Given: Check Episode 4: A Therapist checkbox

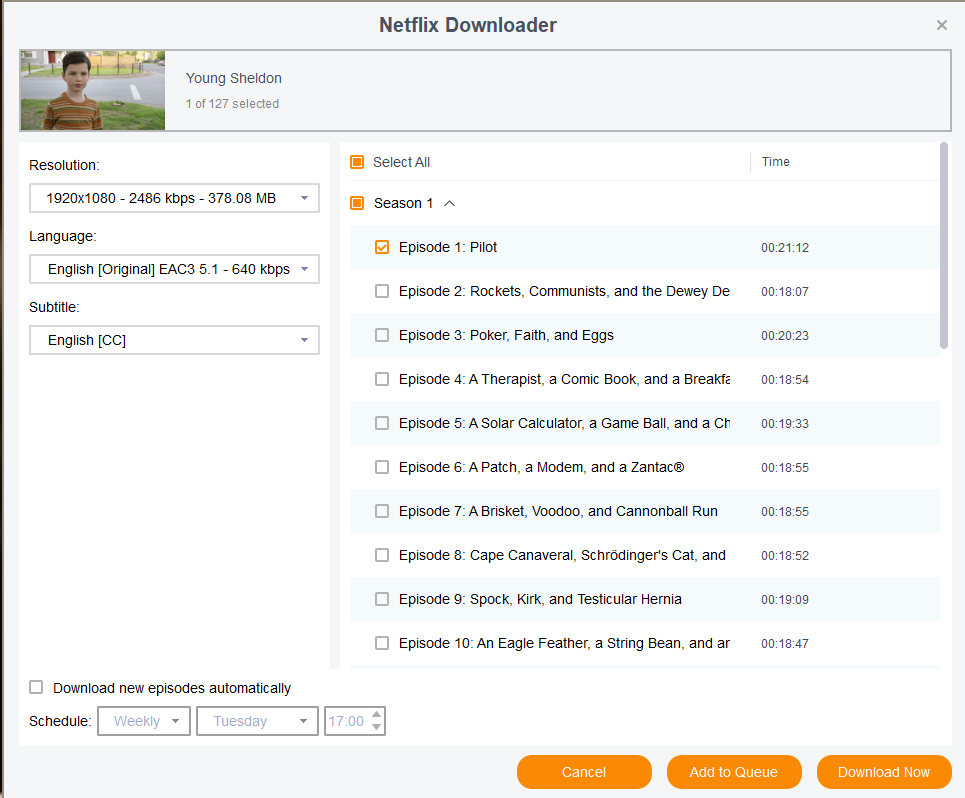Looking at the screenshot, I should point(382,379).
